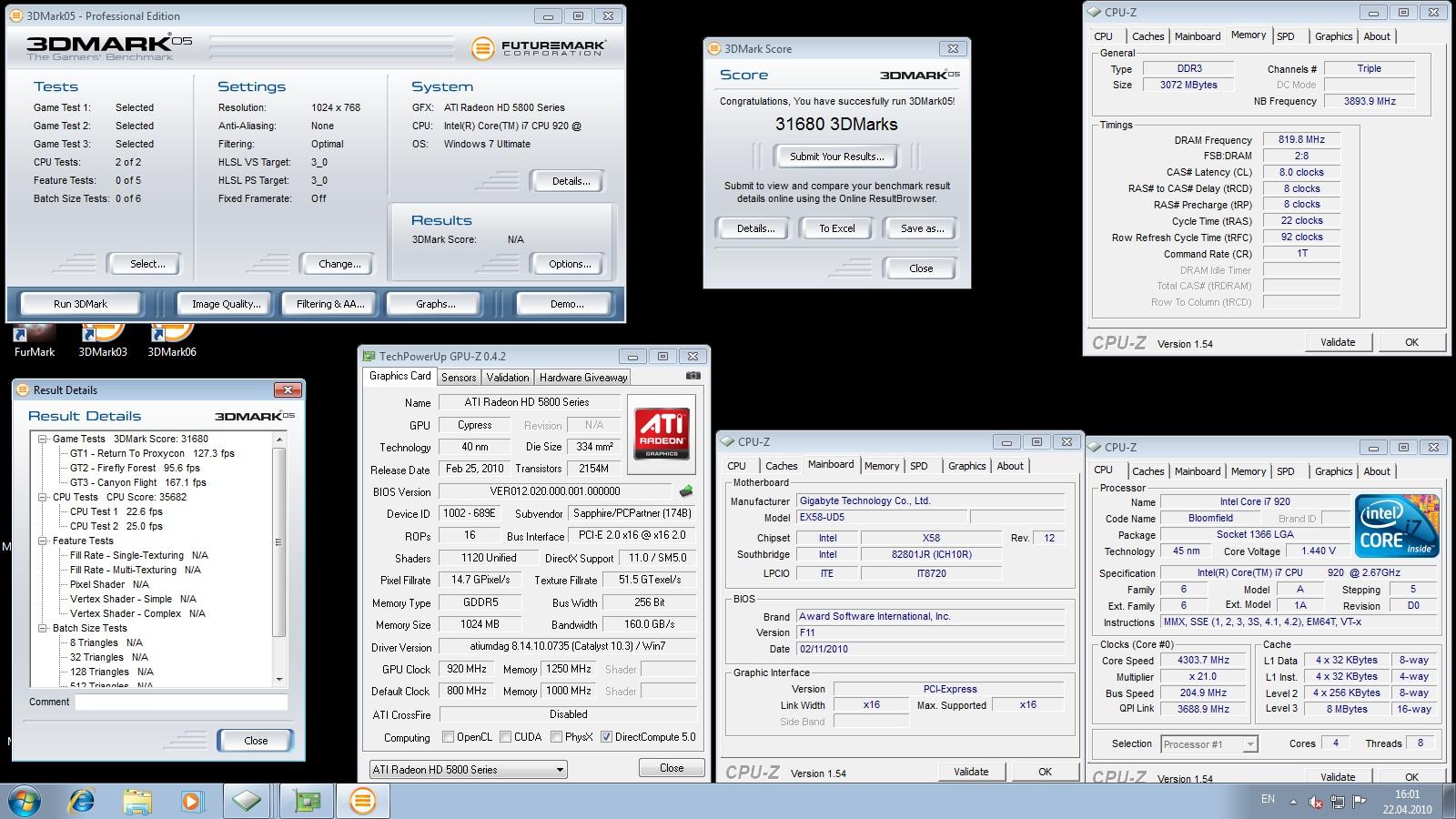Collapse the Game Tests tree node
1456x819 pixels.
[43, 439]
